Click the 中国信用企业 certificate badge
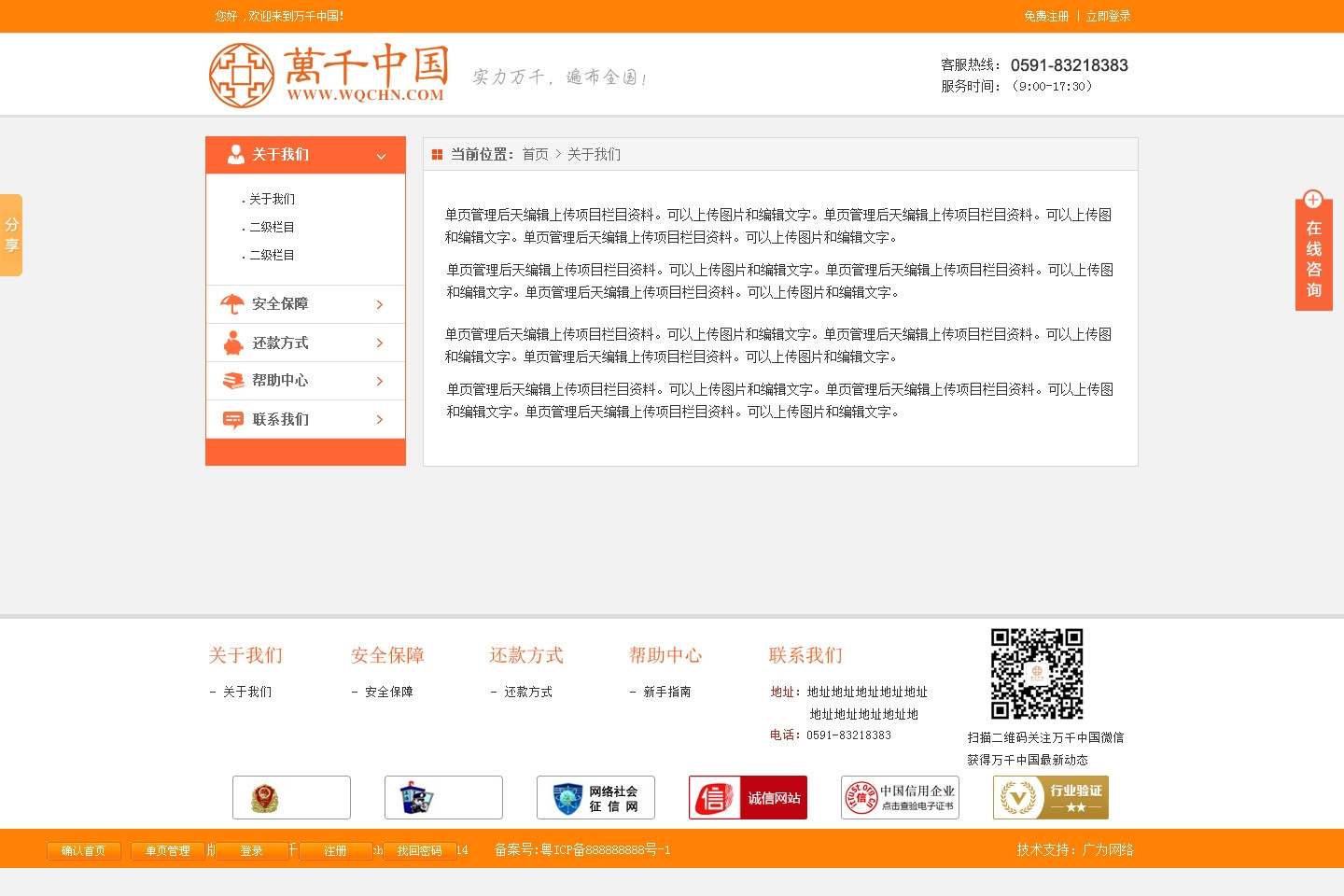Viewport: 1344px width, 896px height. click(900, 798)
